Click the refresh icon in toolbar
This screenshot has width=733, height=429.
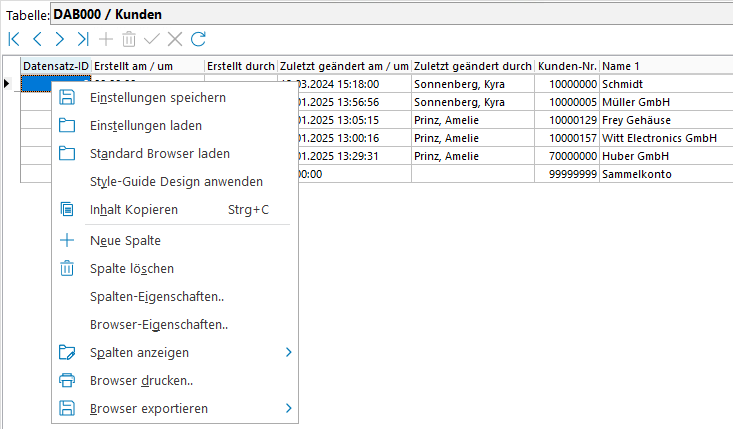198,39
